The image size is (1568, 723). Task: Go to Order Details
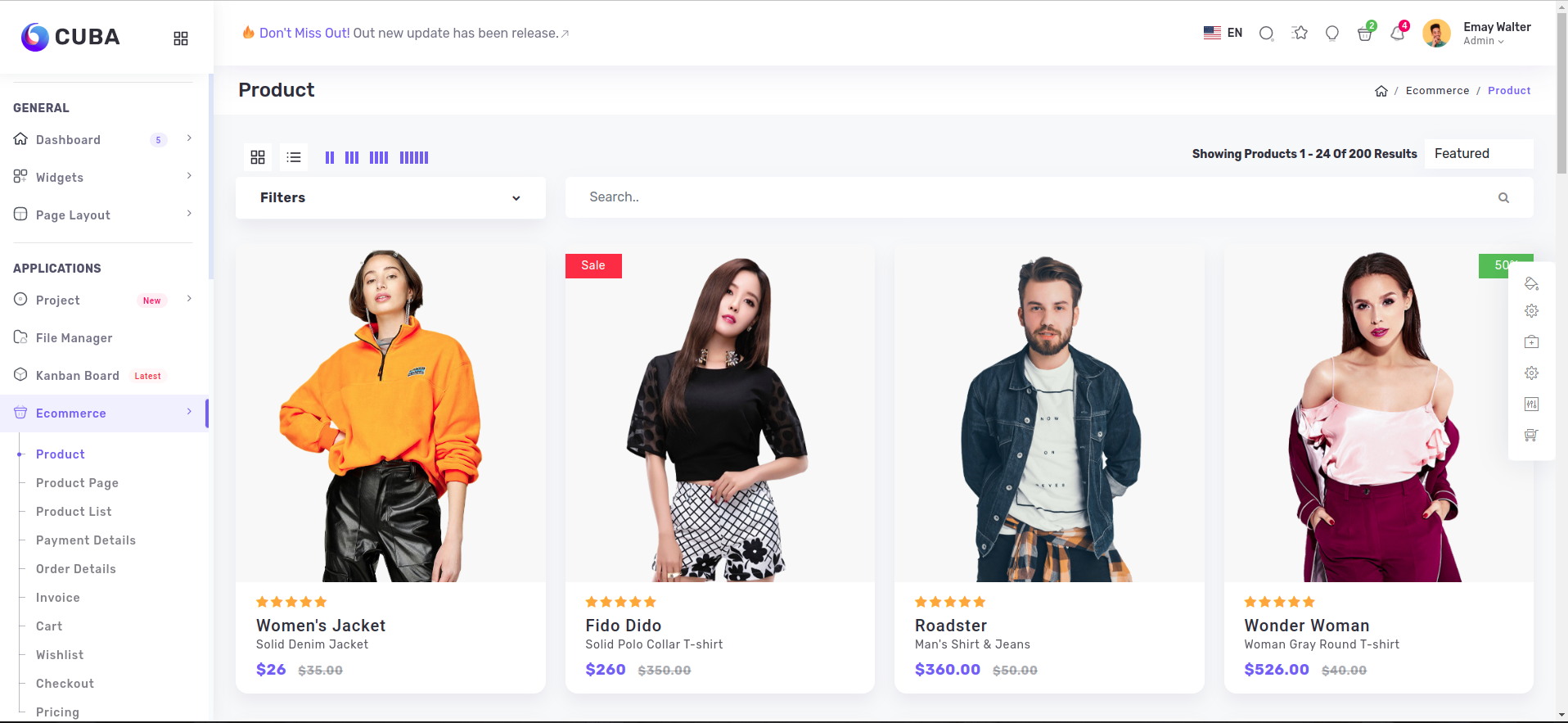(76, 569)
